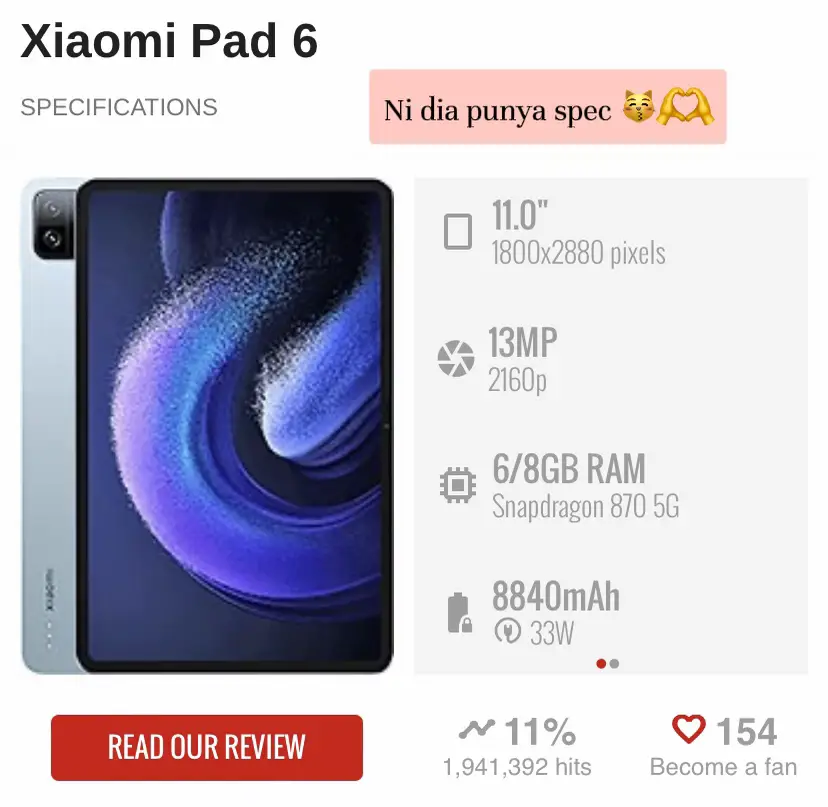This screenshot has height=807, width=828.
Task: Open the Xiaomi Pad 6 tablet image
Action: (x=208, y=426)
